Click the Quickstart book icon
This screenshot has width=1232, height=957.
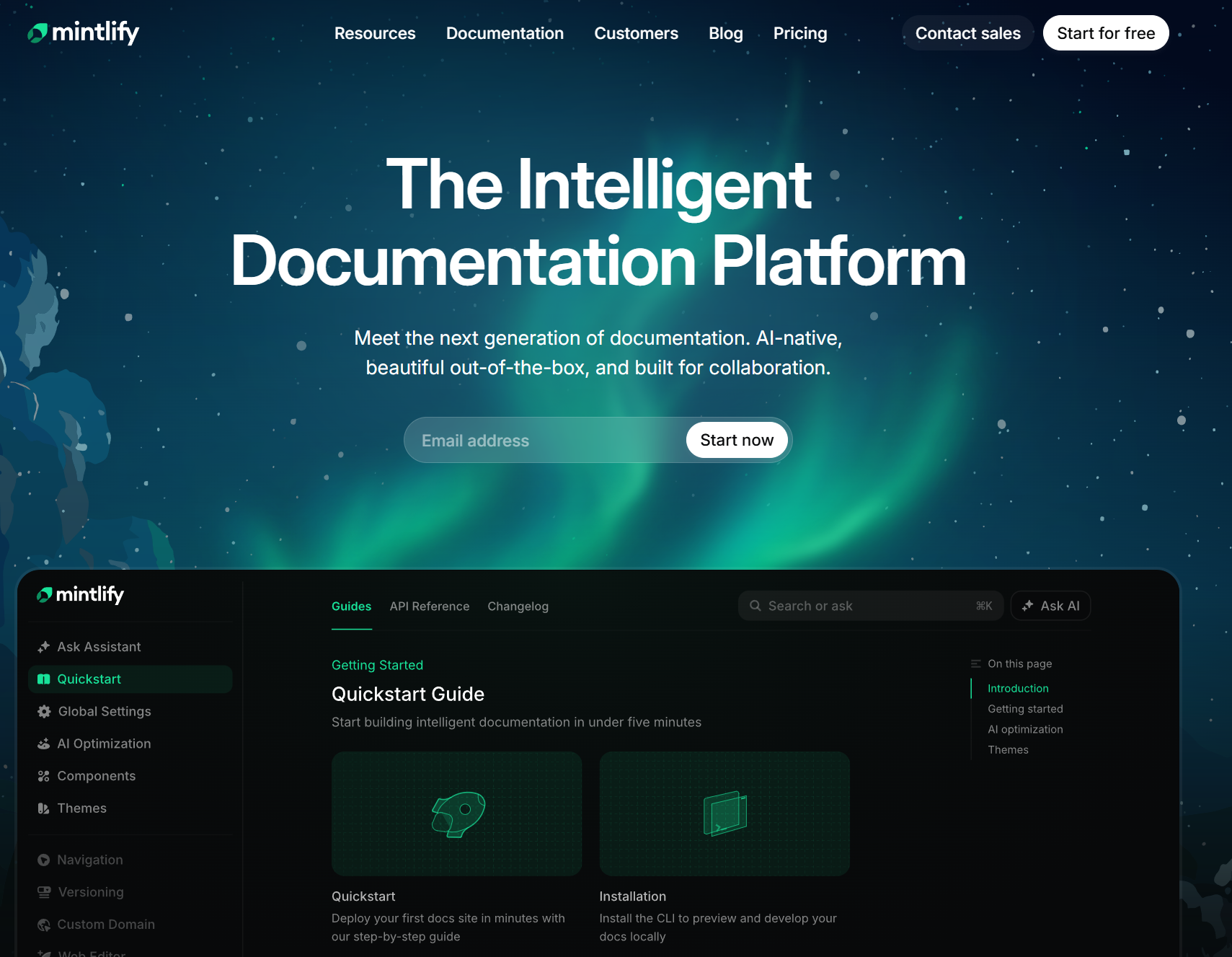click(43, 679)
